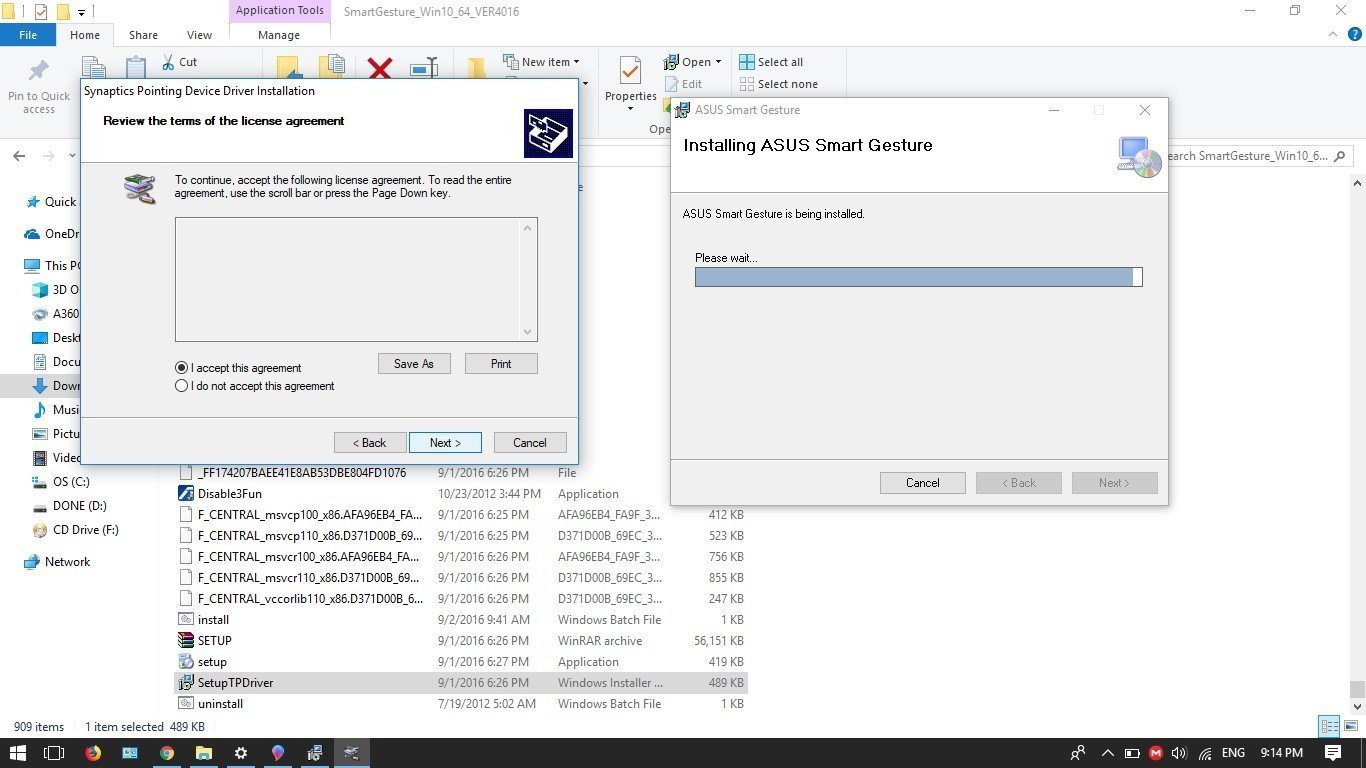Click the Wi-Fi network tray icon
Image resolution: width=1366 pixels, height=768 pixels.
pos(1206,753)
